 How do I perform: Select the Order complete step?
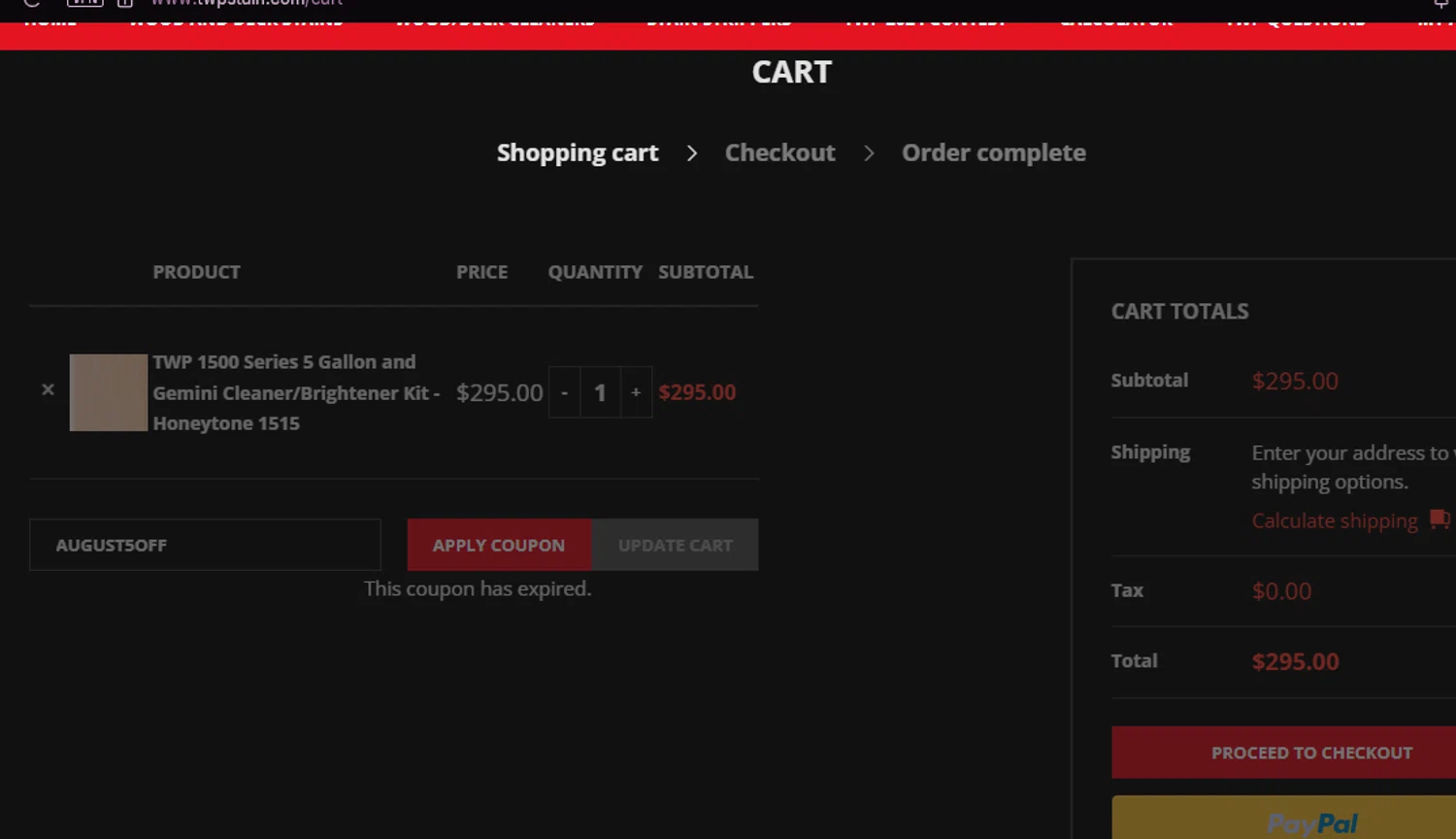point(994,153)
